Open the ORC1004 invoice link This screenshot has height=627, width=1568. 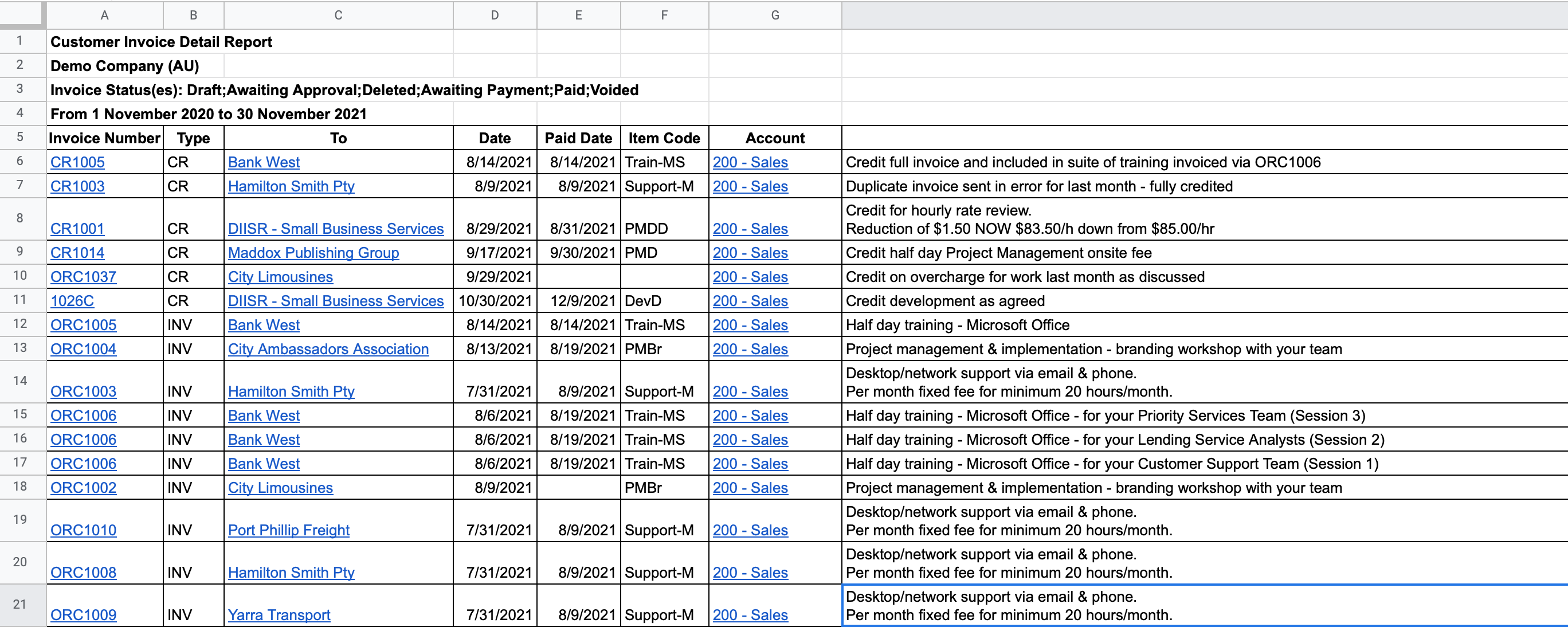[84, 349]
